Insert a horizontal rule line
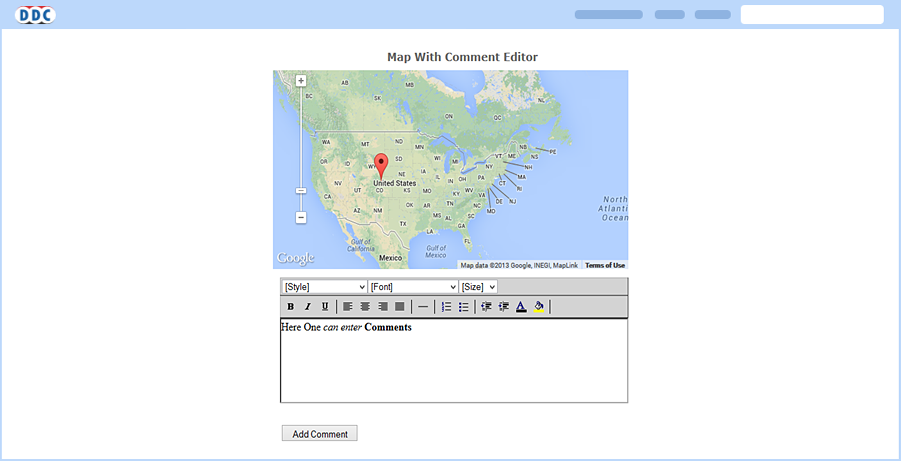 pyautogui.click(x=423, y=307)
